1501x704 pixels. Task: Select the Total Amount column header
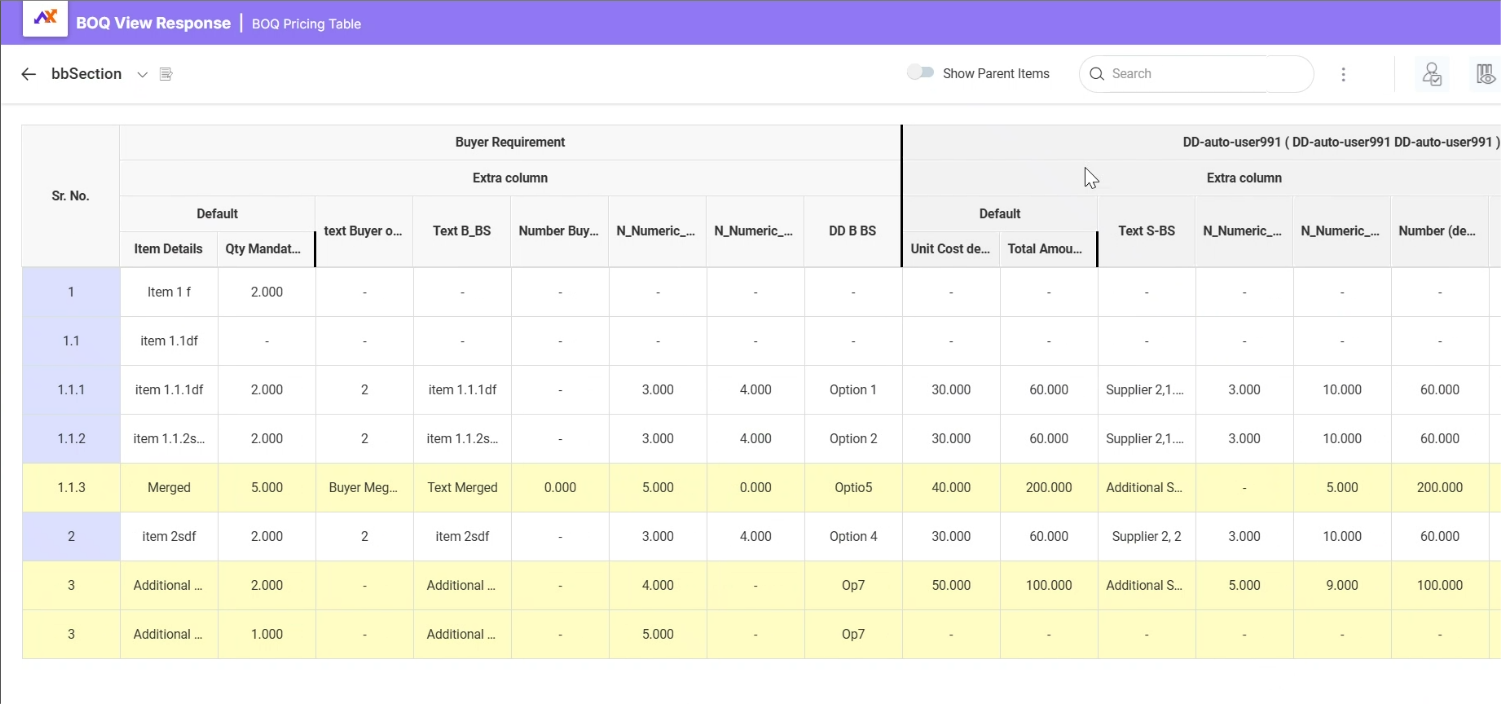click(x=1048, y=249)
